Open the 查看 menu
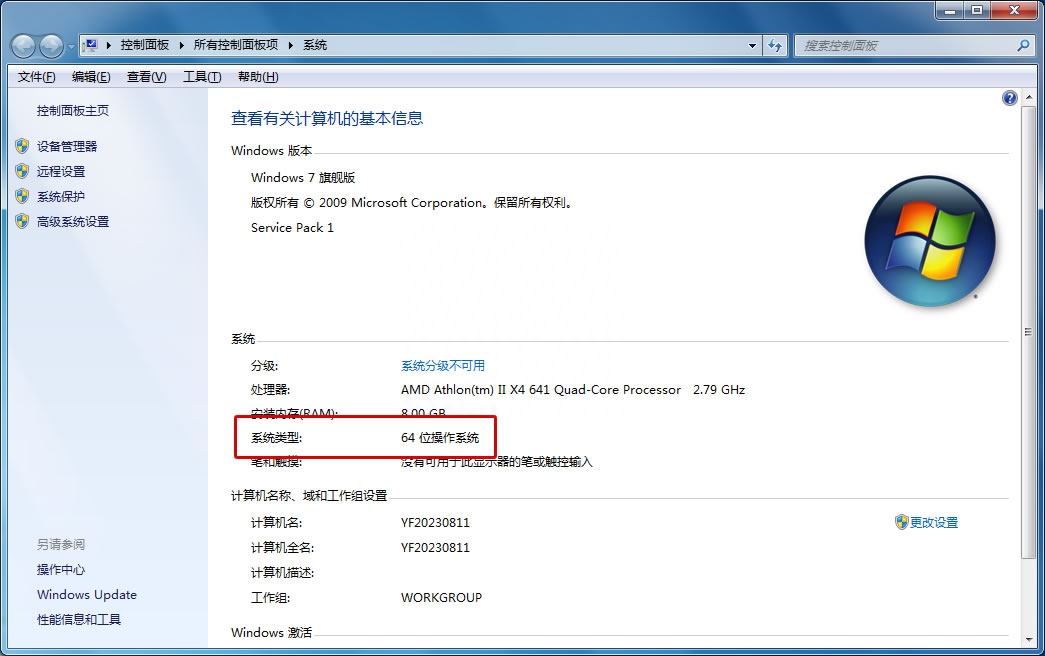 click(x=144, y=76)
